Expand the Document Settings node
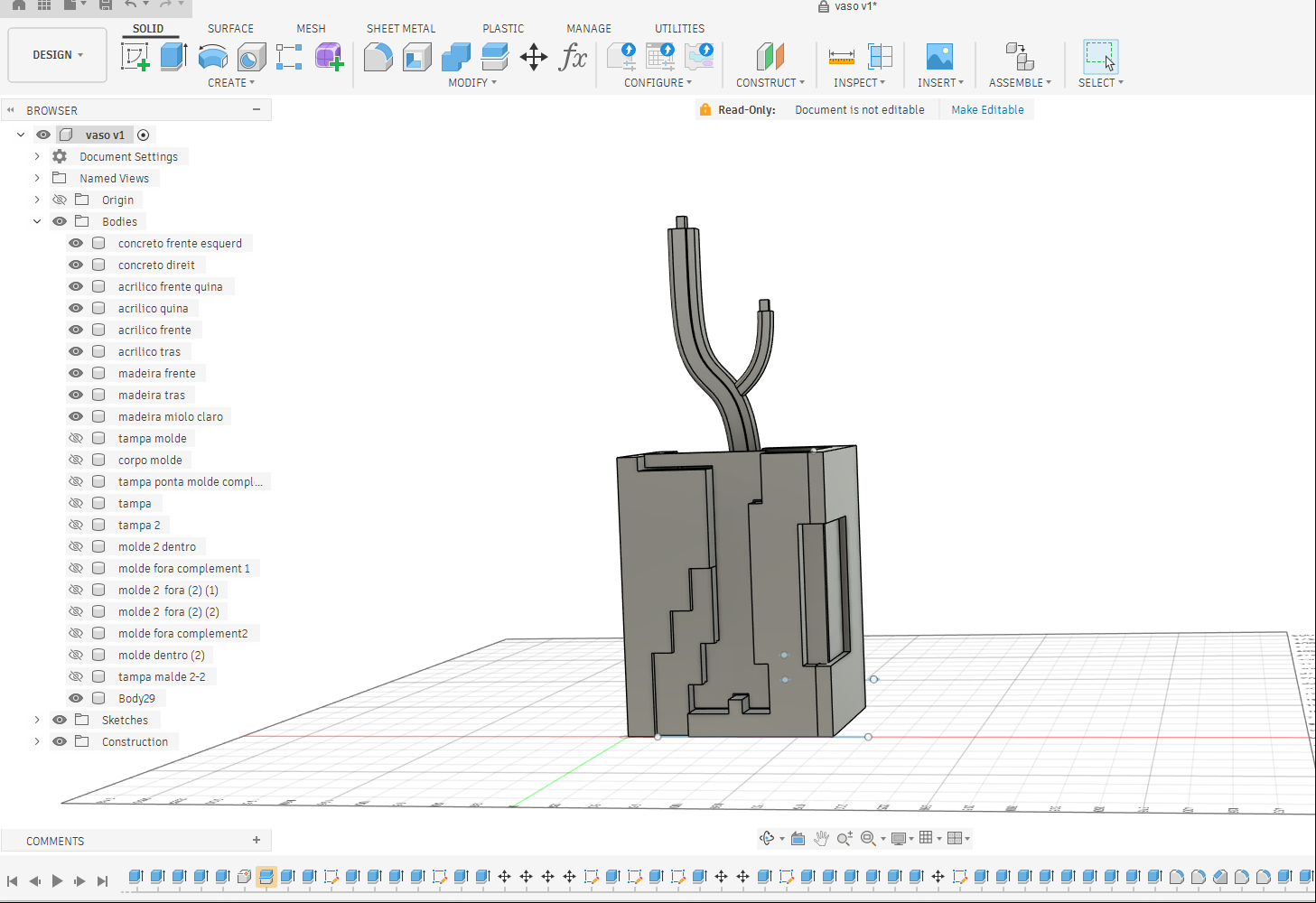 pyautogui.click(x=37, y=156)
